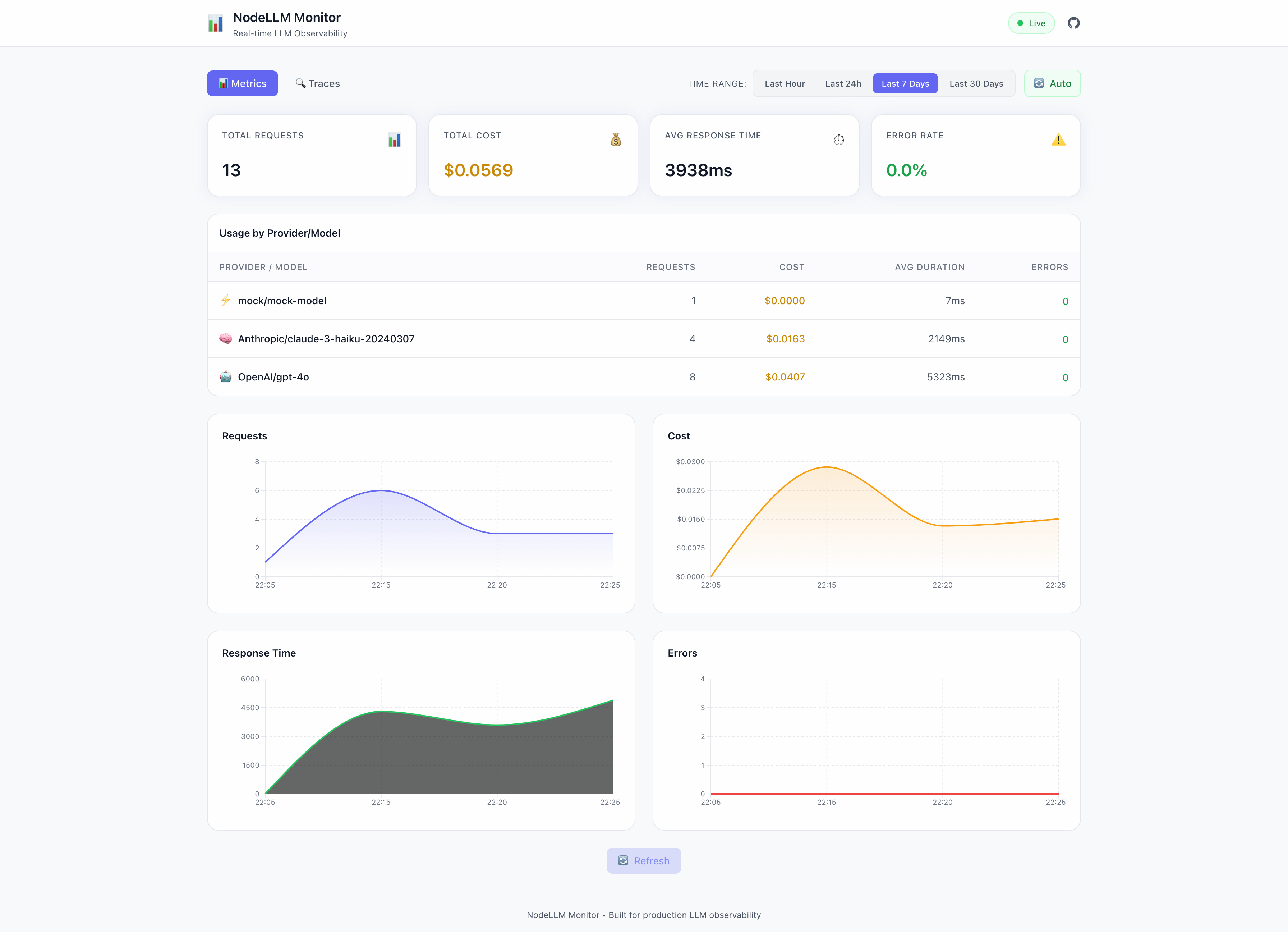
Task: Click the lightning icon next to mock/mock-model
Action: 225,301
